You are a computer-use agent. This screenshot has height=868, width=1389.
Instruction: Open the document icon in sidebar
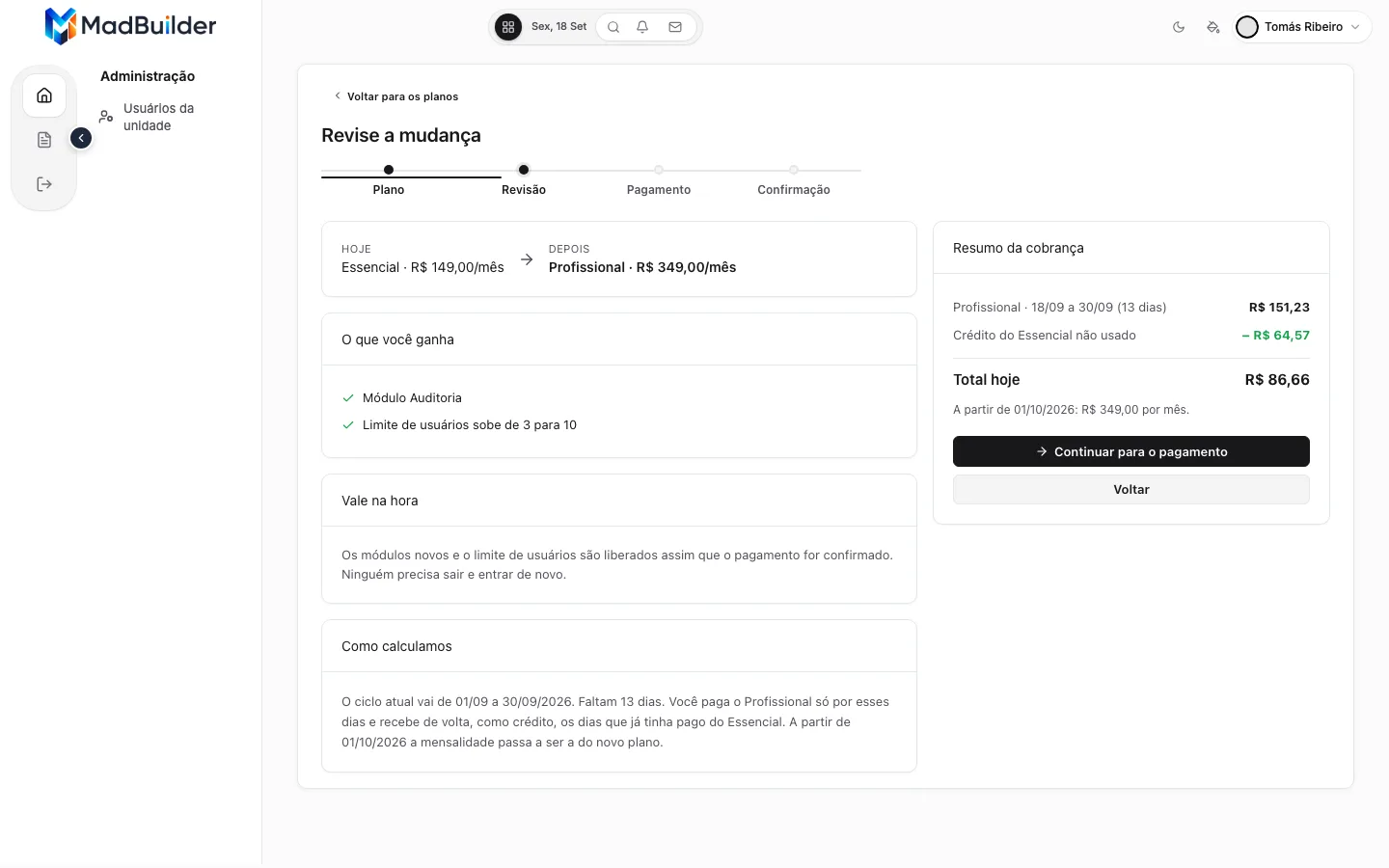(x=44, y=140)
